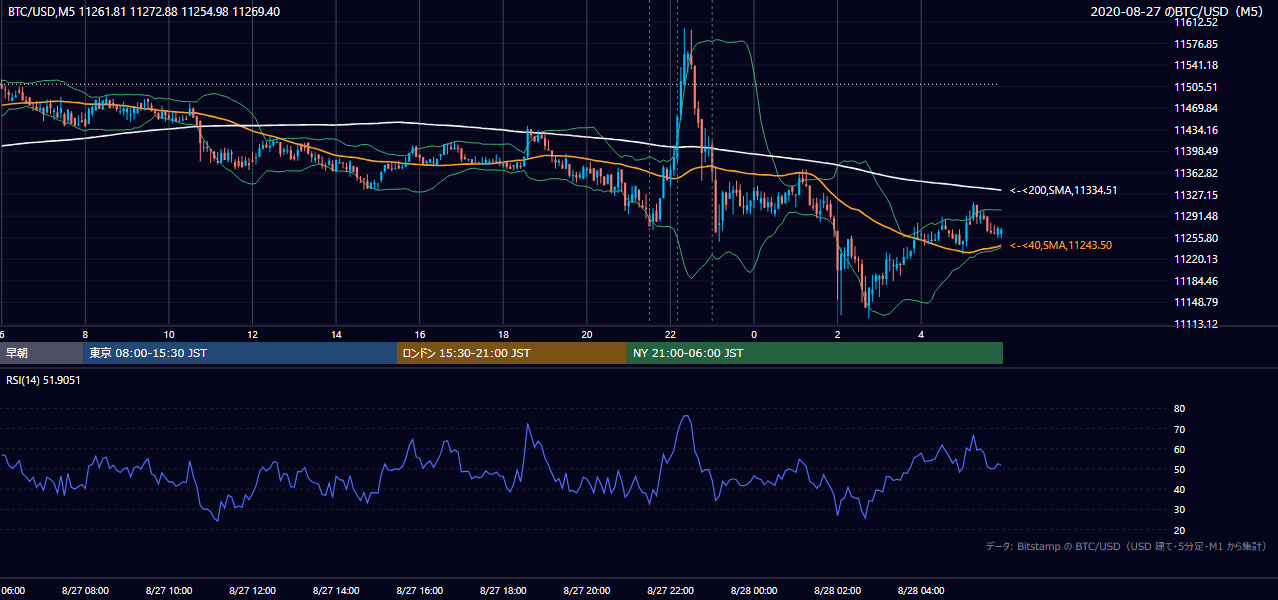This screenshot has width=1278, height=600.
Task: Click price axis value 11576.85
Action: 1197,44
